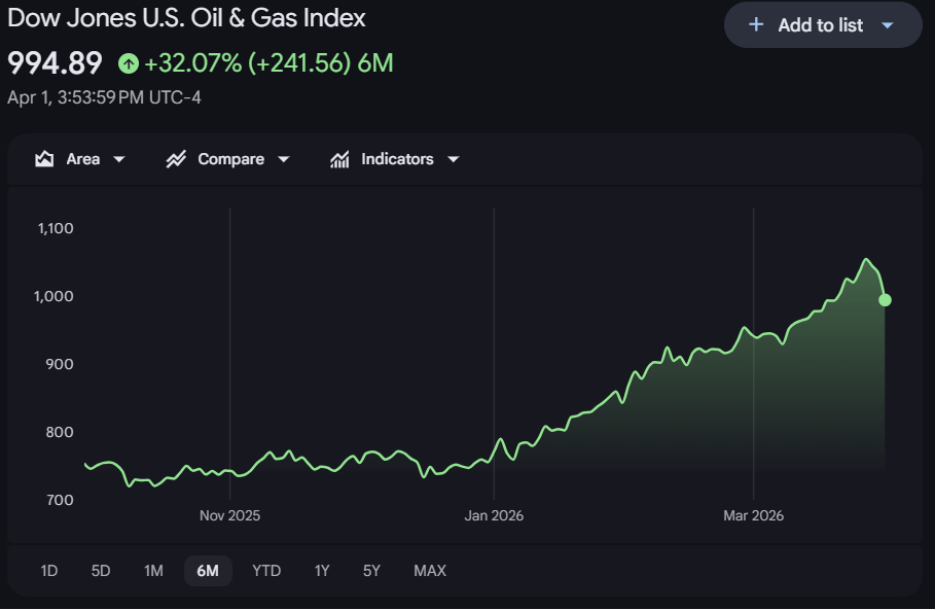
Task: Click the plus icon in Add to list
Action: click(x=756, y=25)
